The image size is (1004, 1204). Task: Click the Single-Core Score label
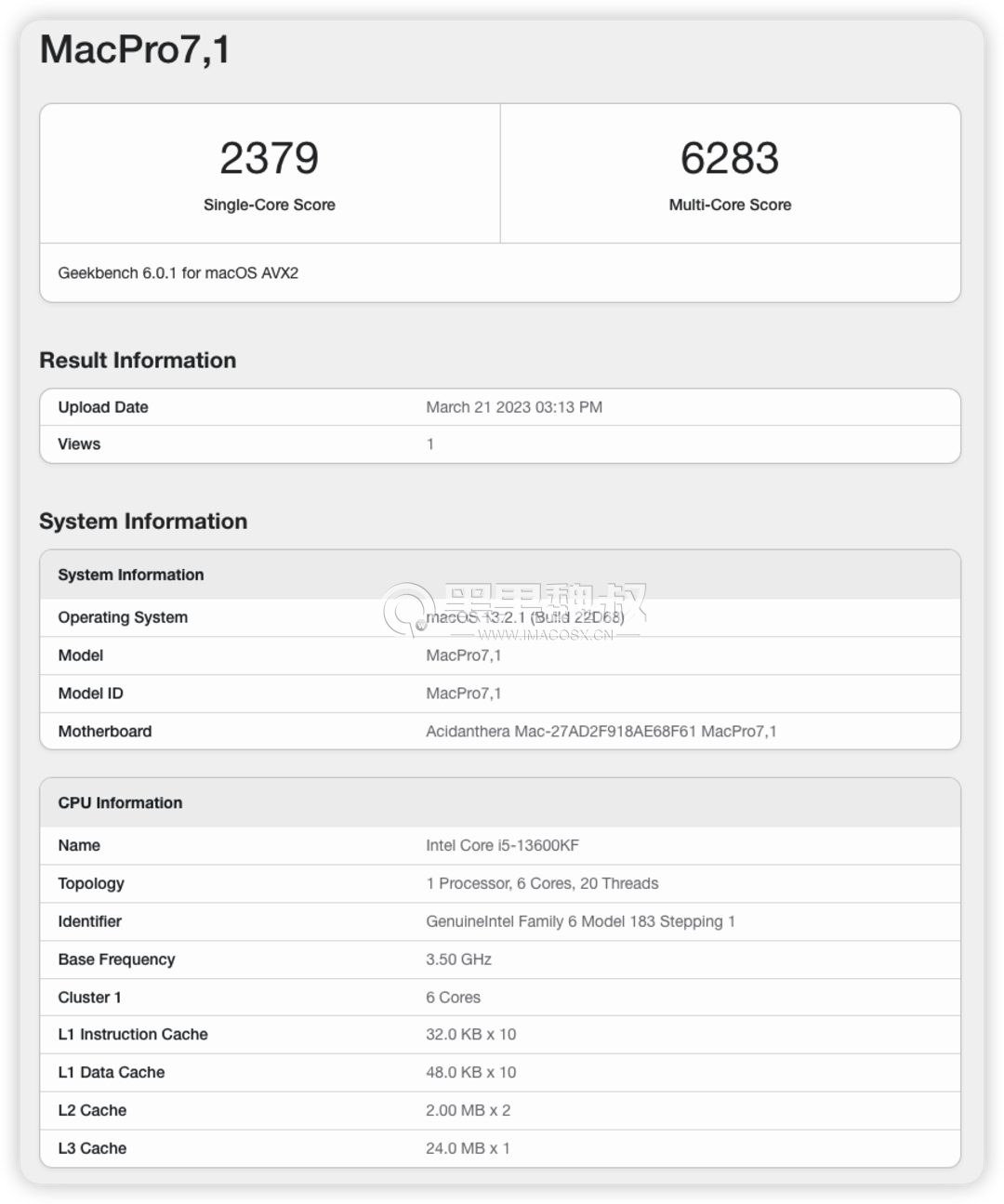tap(270, 205)
